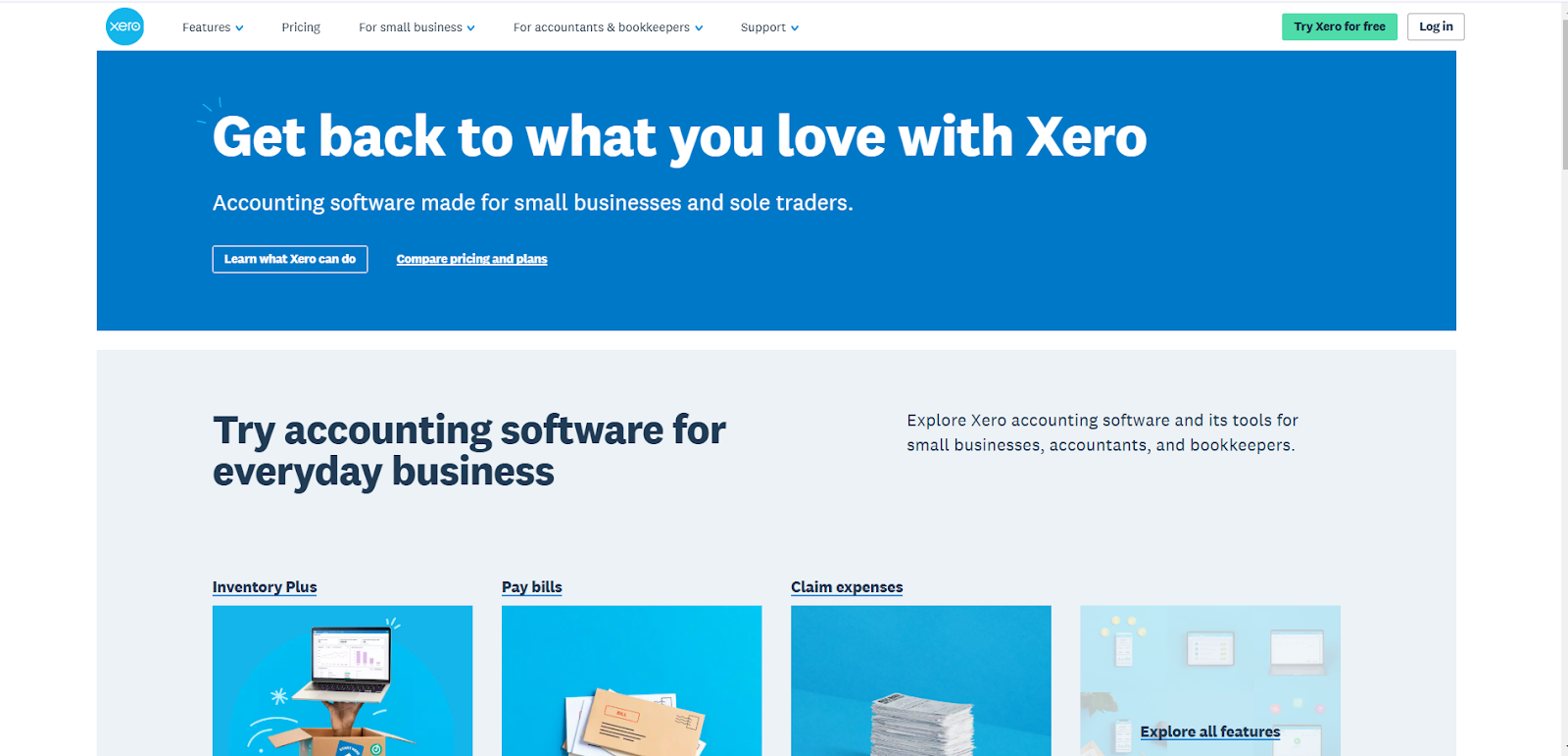Expand For accountants & bookkeepers dropdown chevron
The width and height of the screenshot is (1568, 756).
[x=699, y=28]
